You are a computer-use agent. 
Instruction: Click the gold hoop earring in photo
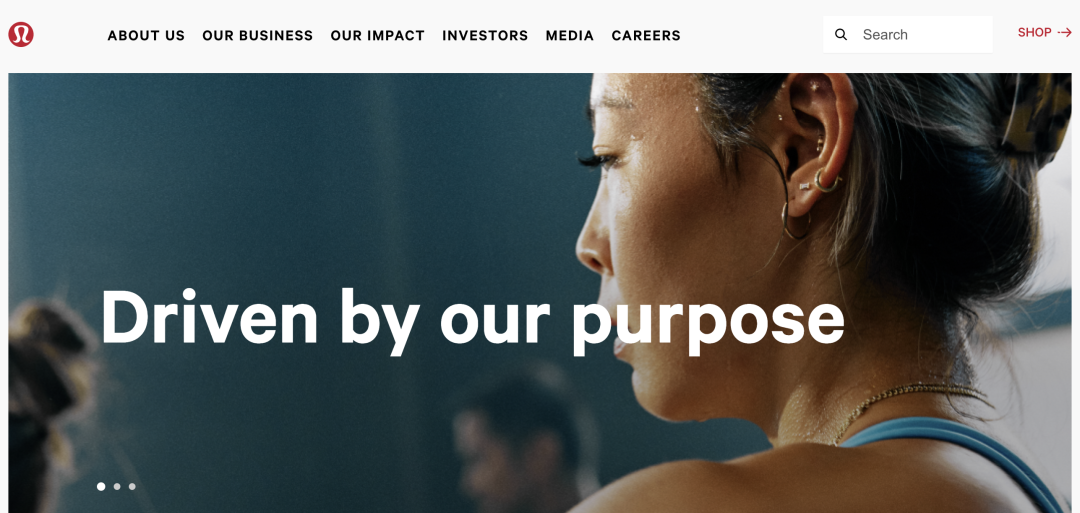(794, 220)
